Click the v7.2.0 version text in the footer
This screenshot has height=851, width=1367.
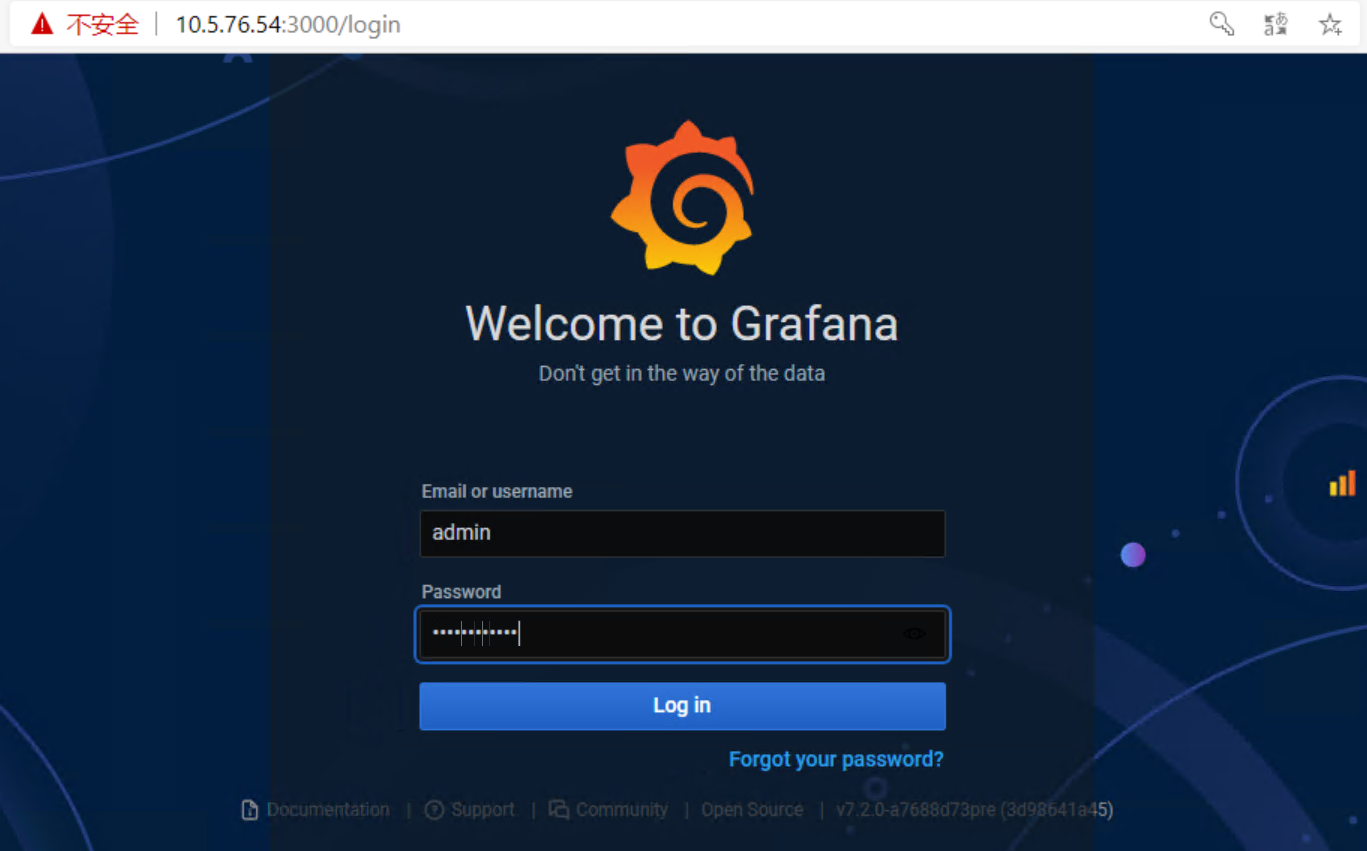(975, 809)
